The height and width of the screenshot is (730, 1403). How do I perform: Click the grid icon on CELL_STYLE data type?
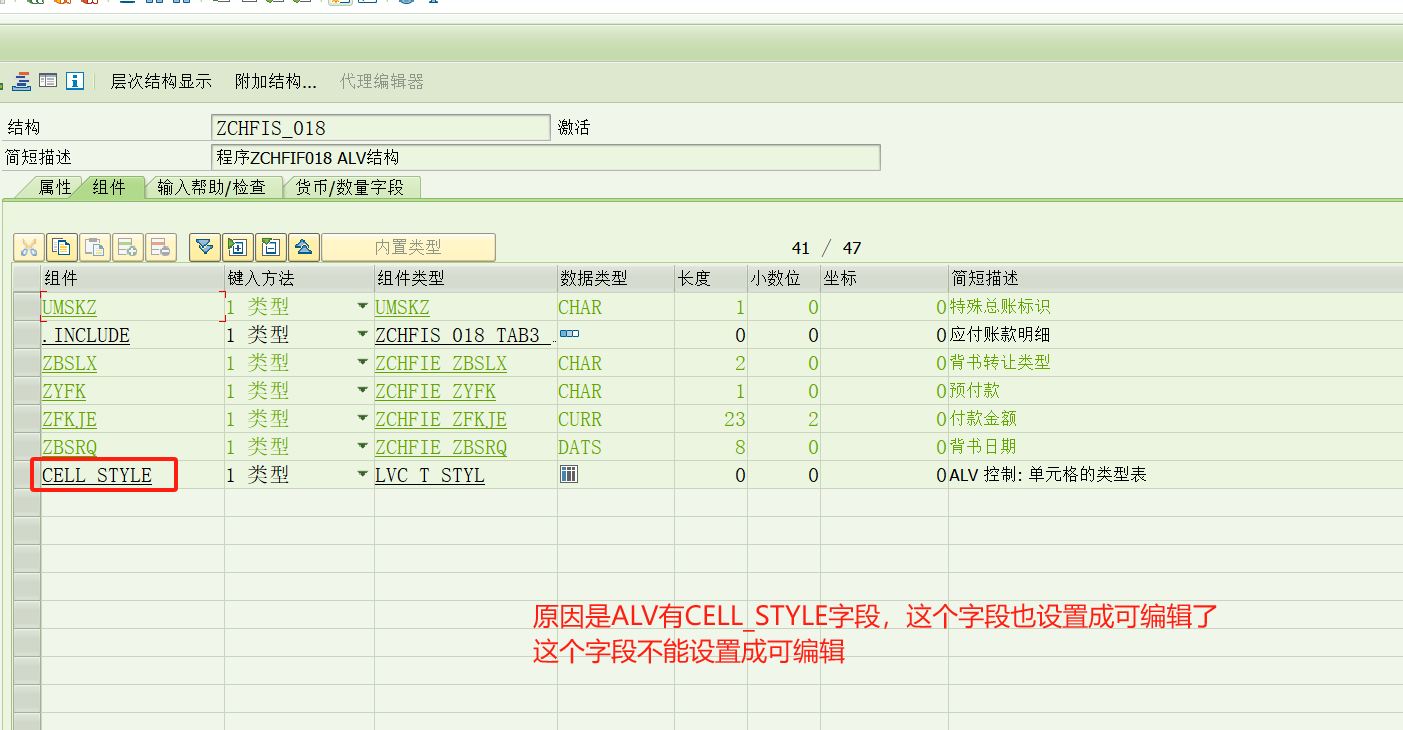coord(568,474)
